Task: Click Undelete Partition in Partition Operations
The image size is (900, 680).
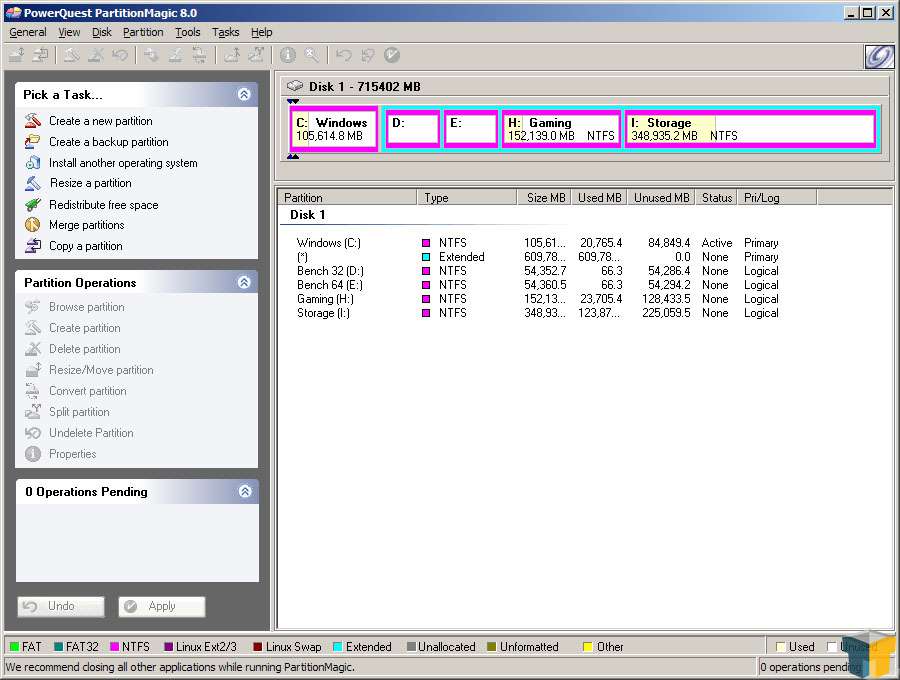Action: point(91,433)
